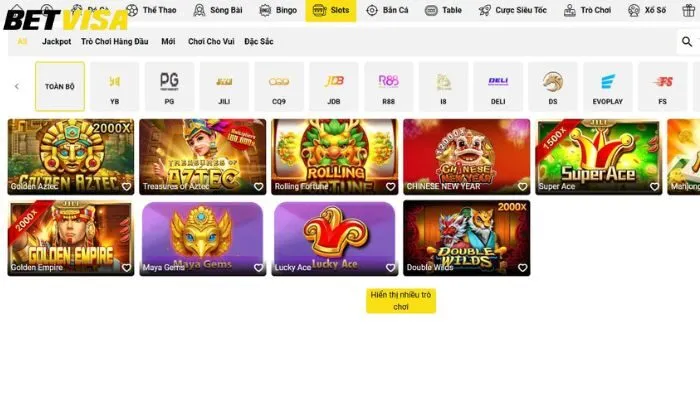
Task: Select the PG provider icon
Action: click(169, 82)
